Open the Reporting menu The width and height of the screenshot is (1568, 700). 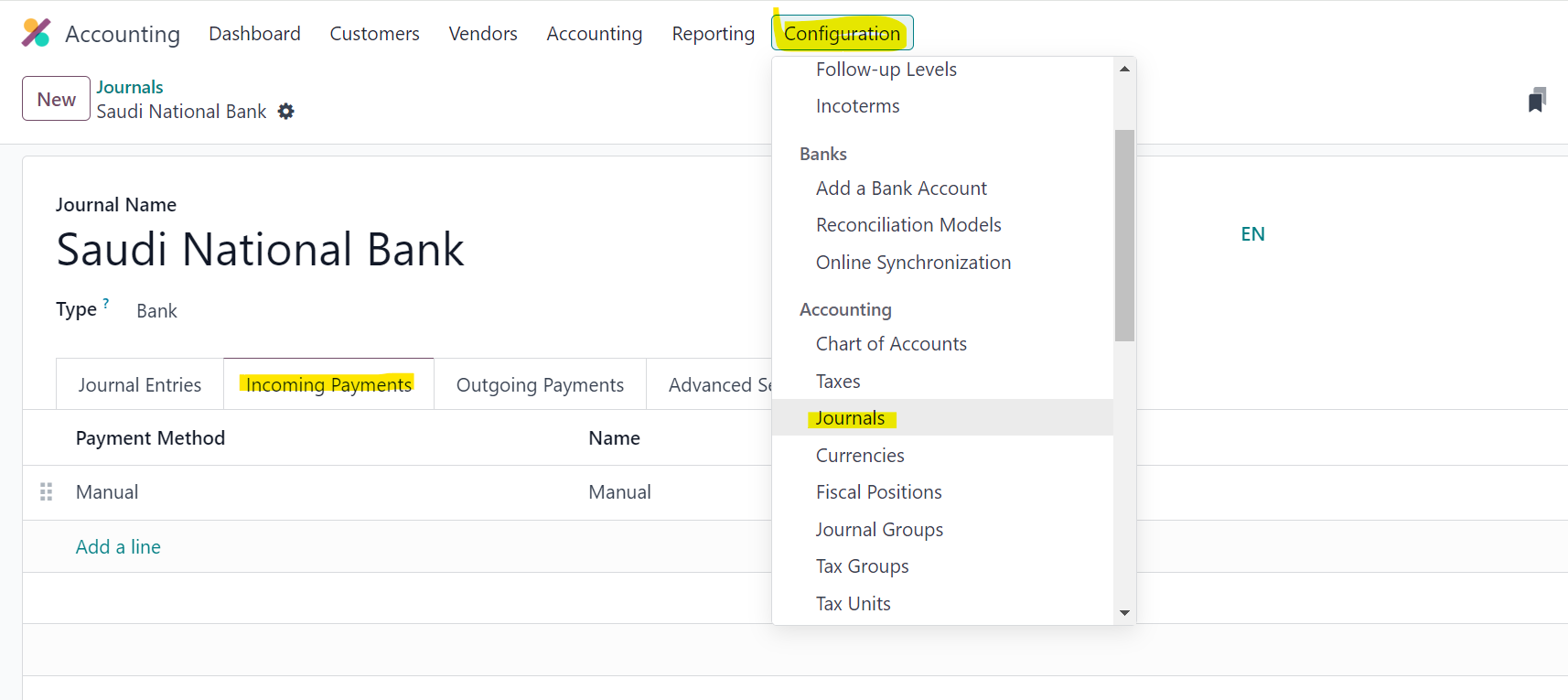714,34
